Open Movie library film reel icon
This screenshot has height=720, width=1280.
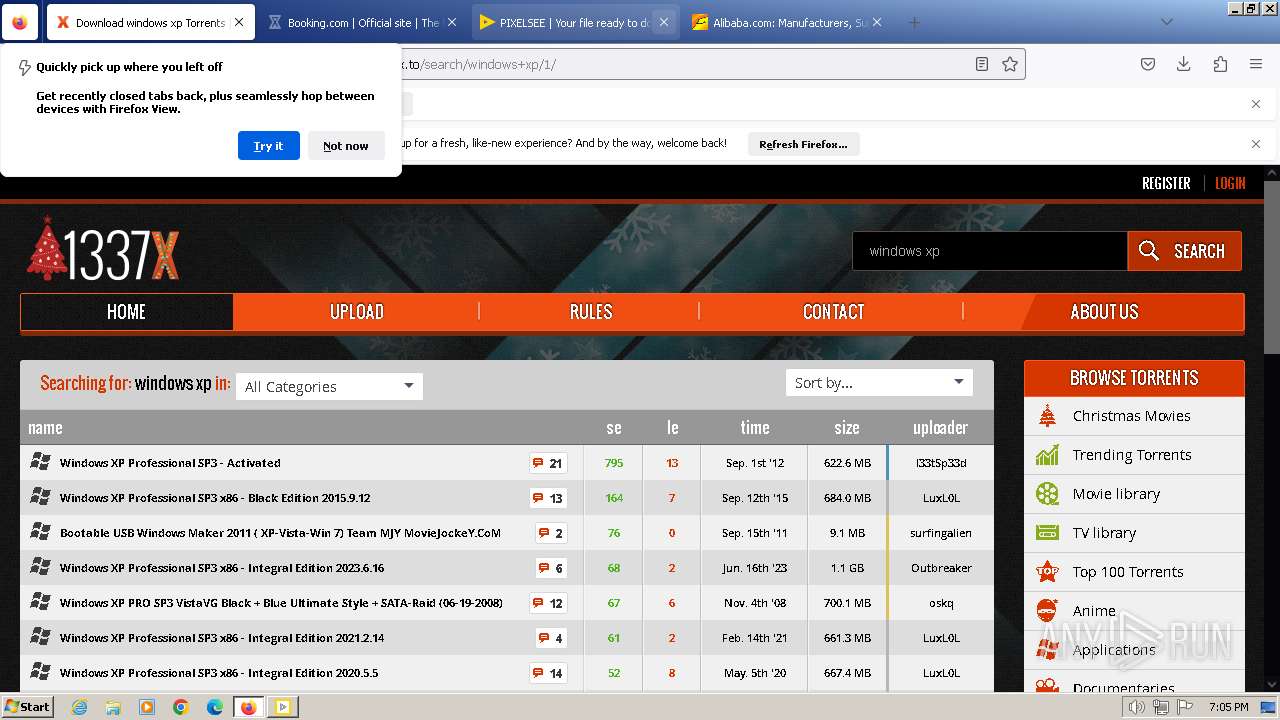(1047, 494)
